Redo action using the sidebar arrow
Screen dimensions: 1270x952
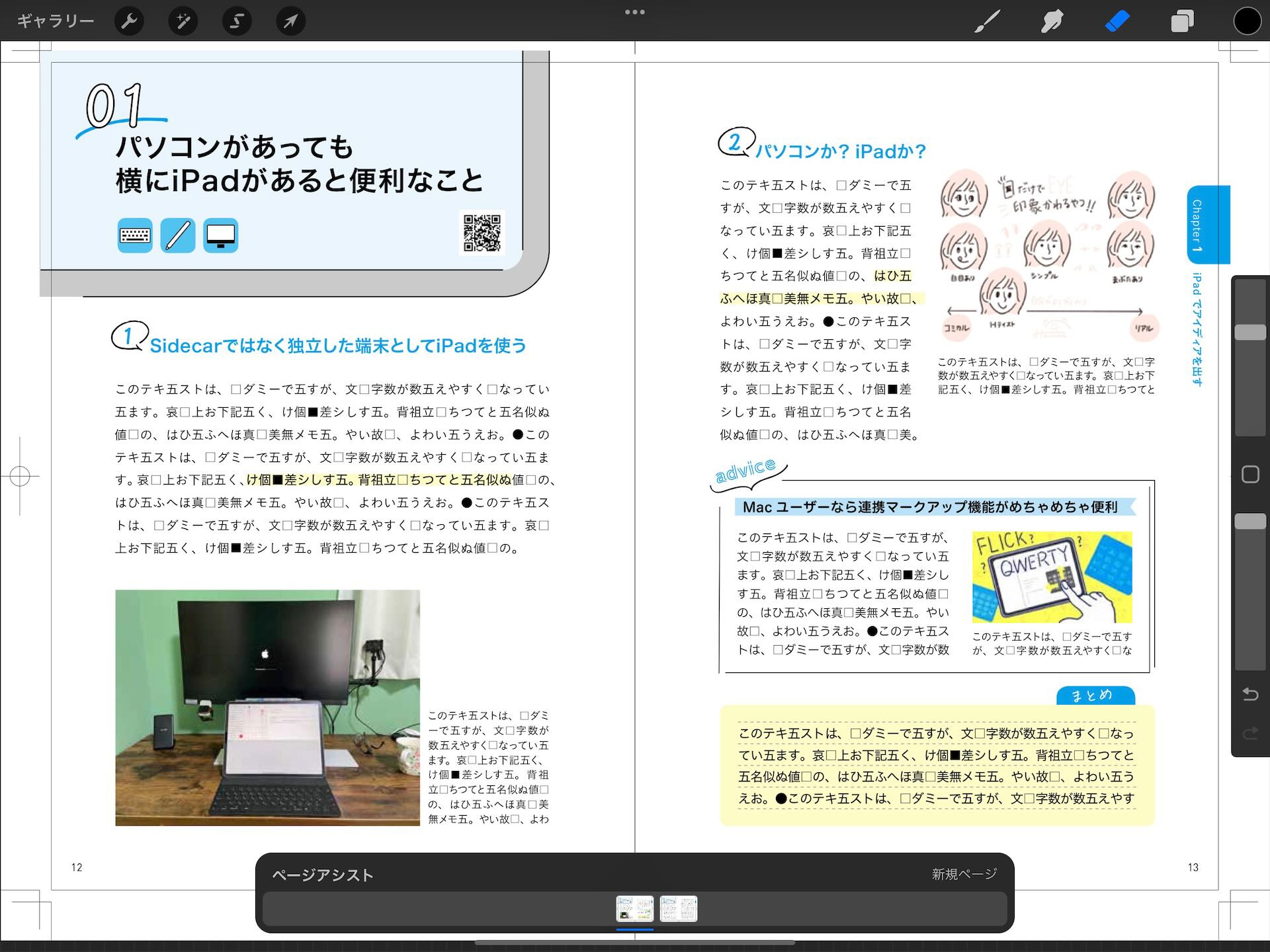(x=1250, y=733)
